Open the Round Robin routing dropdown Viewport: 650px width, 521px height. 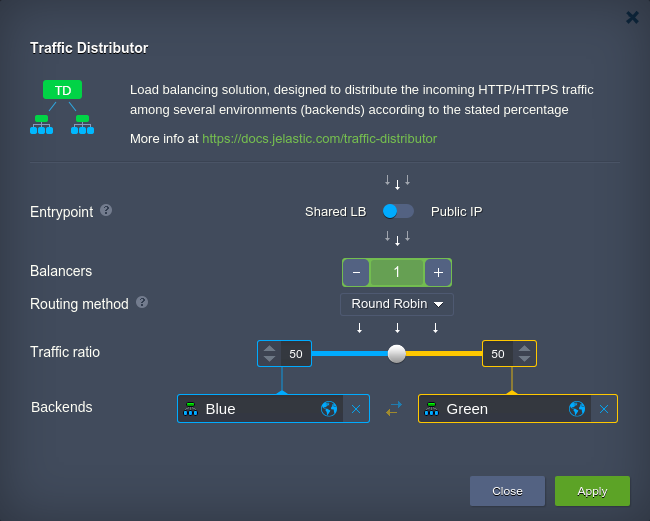click(397, 304)
